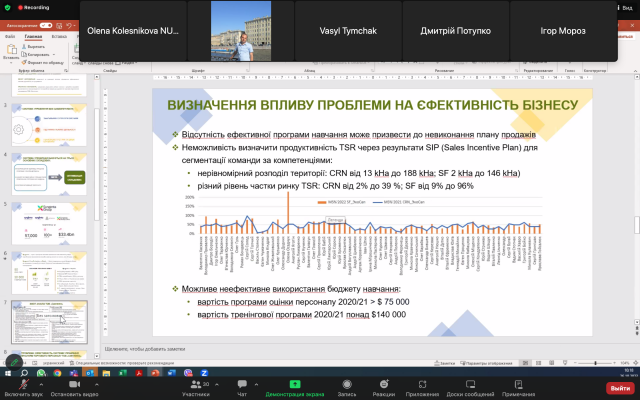This screenshot has width=640, height=400.
Task: Unmute microphone with Включить звук button
Action: (22, 385)
